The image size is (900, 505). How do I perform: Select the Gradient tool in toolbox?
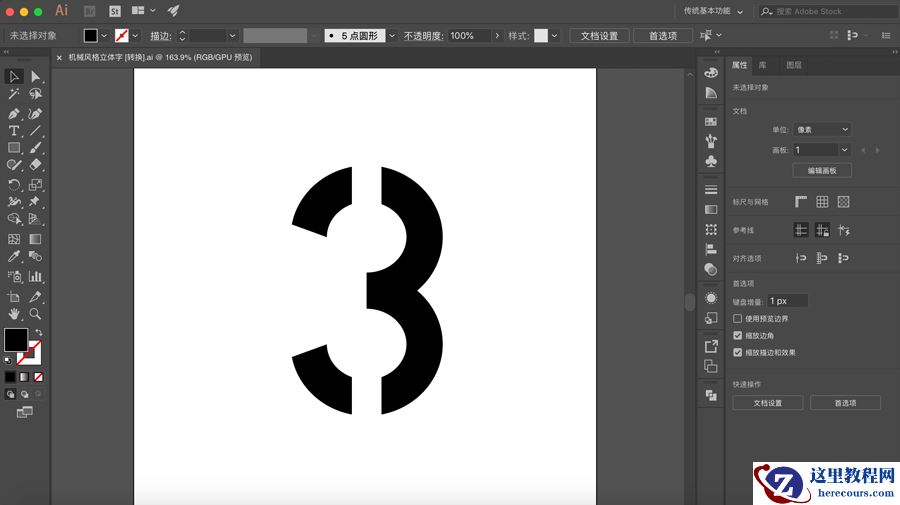coord(36,239)
